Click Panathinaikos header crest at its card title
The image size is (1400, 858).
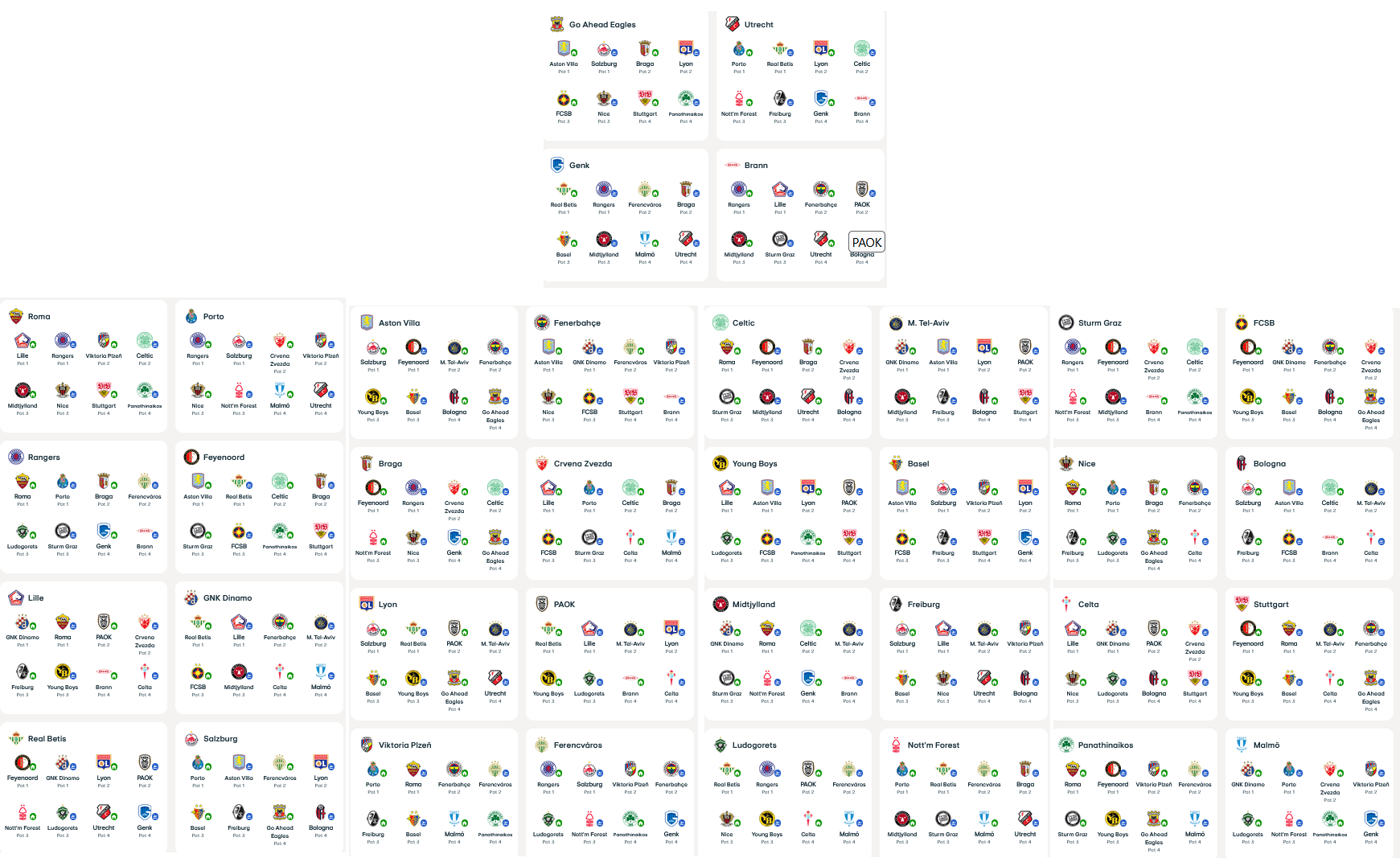pos(1065,745)
